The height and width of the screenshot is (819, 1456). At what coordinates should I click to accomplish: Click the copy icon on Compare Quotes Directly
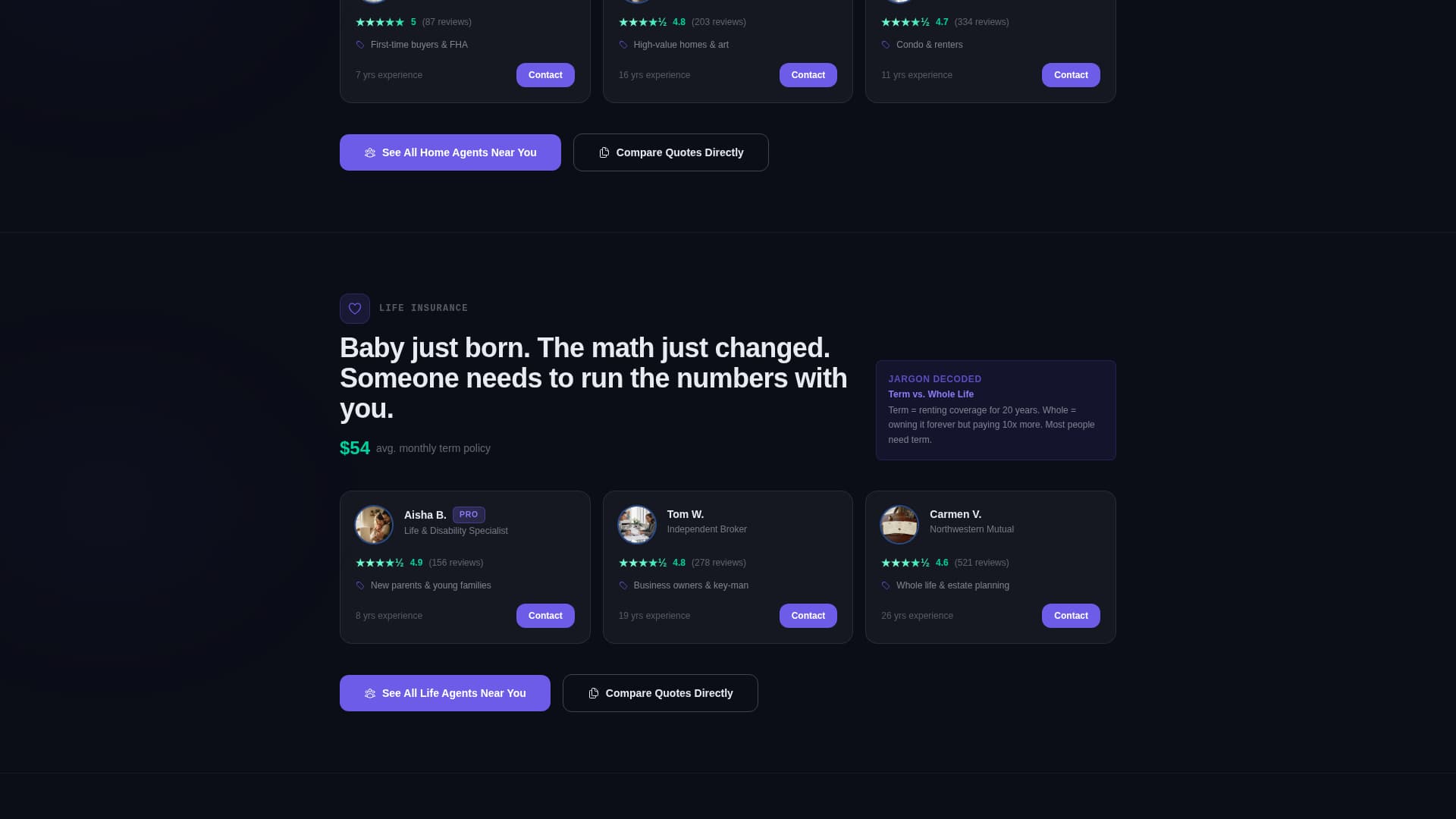coord(604,152)
